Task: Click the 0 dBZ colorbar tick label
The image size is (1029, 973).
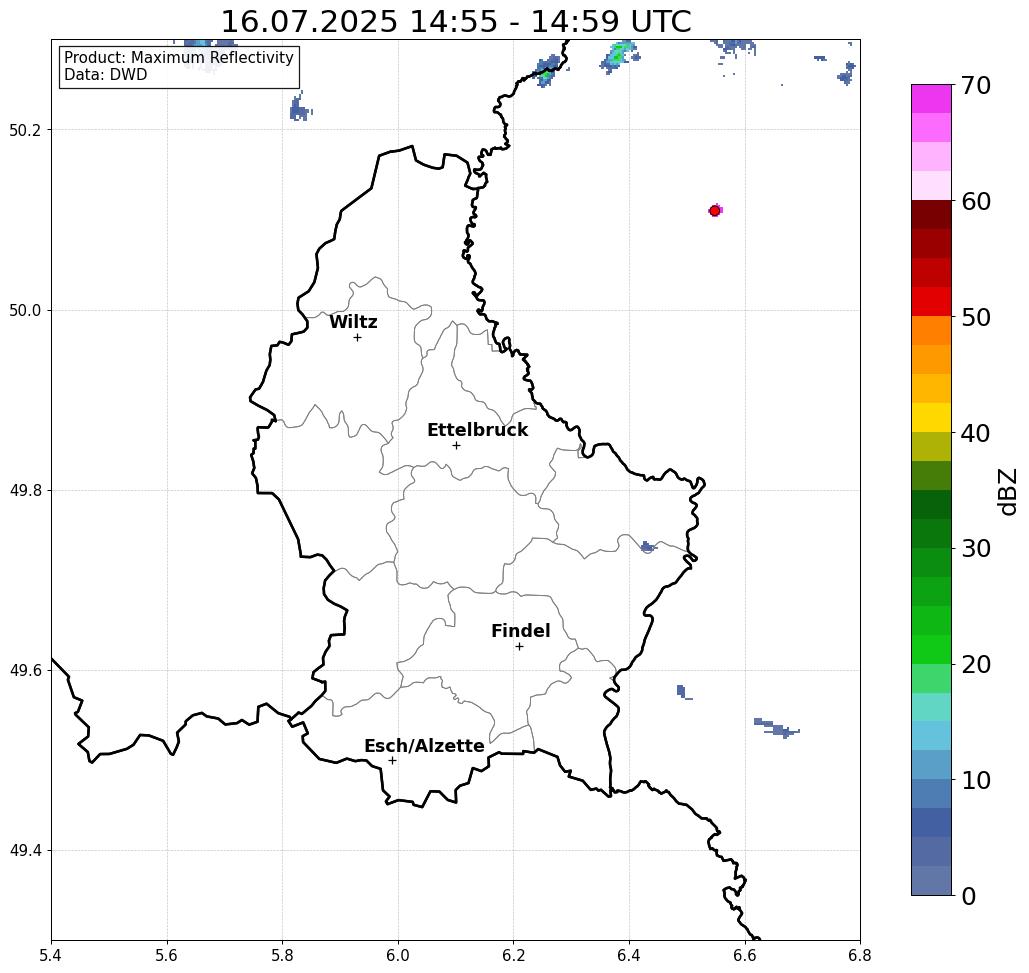Action: coord(969,896)
